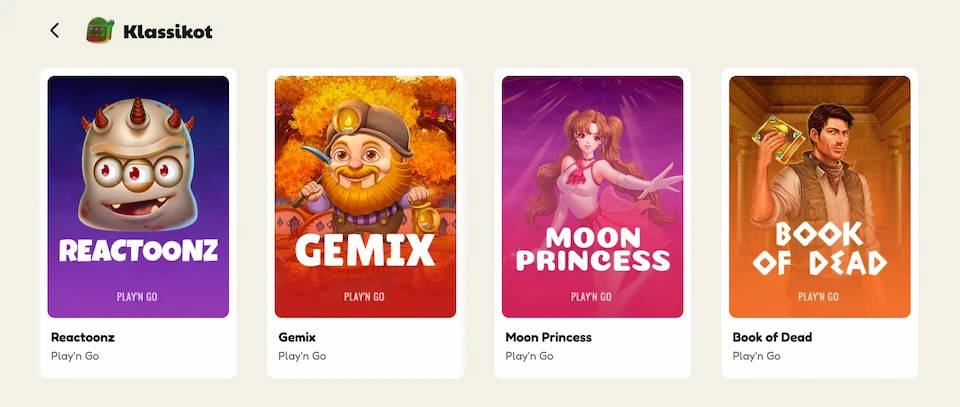Select Play'n Go provider under Reactoonz
The height and width of the screenshot is (407, 960).
pyautogui.click(x=75, y=356)
